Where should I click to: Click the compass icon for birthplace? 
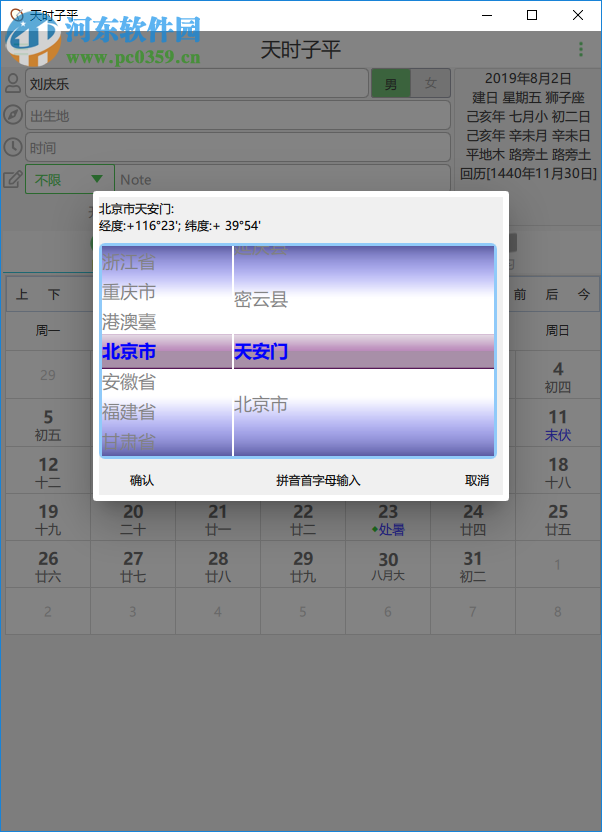pyautogui.click(x=13, y=115)
